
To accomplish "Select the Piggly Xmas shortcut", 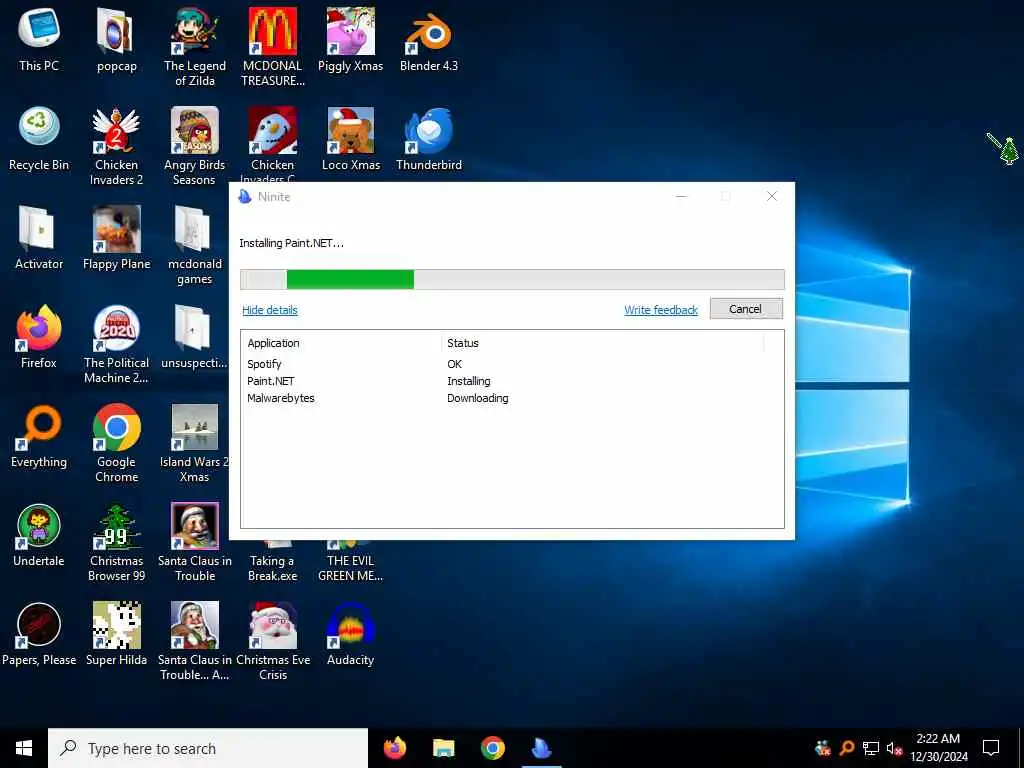I will 351,39.
